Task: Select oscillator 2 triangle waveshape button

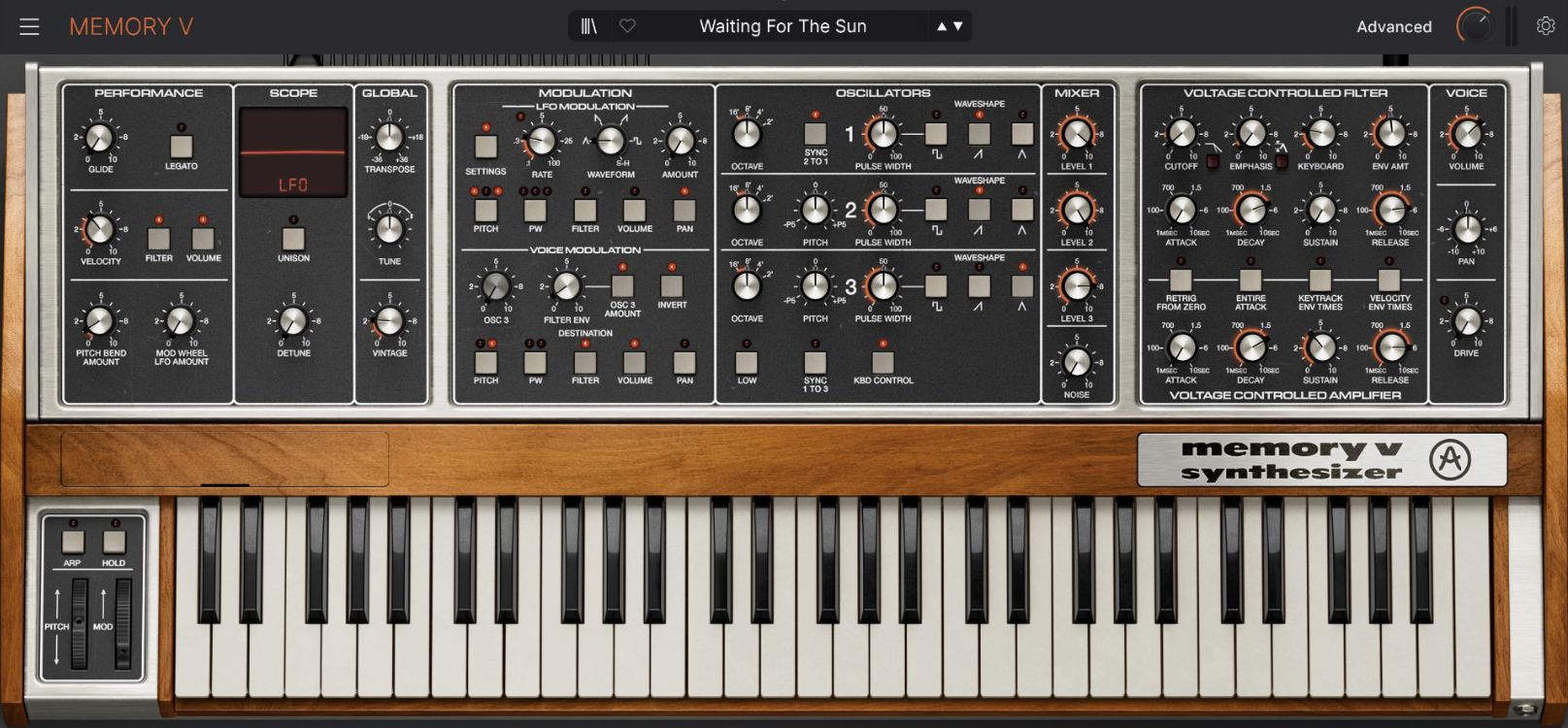Action: (x=1021, y=209)
